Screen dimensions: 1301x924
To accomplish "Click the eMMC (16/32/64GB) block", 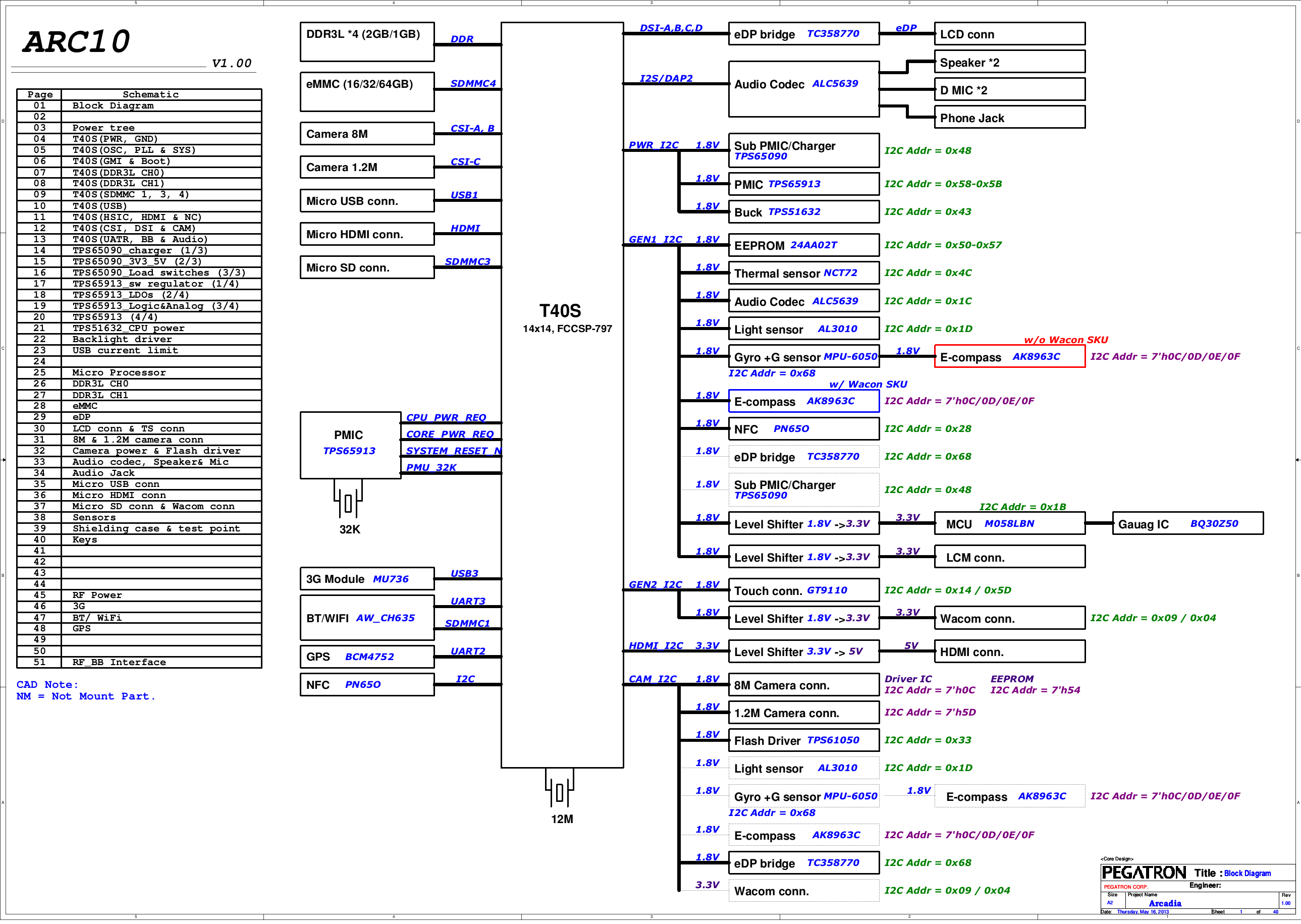I will coord(367,92).
